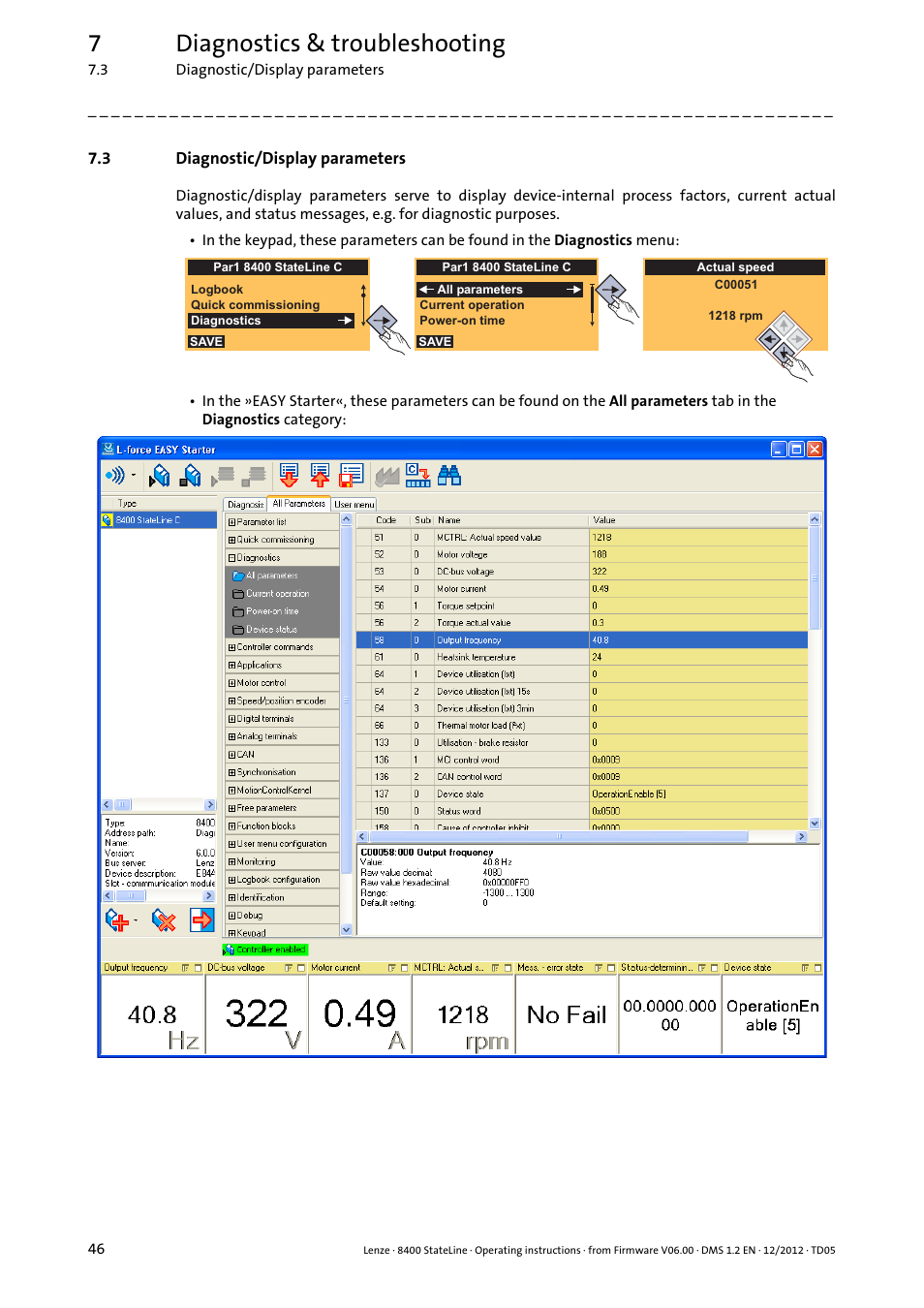Screen dimensions: 924x1308
Task: Click the download parameter set icon
Action: point(289,475)
